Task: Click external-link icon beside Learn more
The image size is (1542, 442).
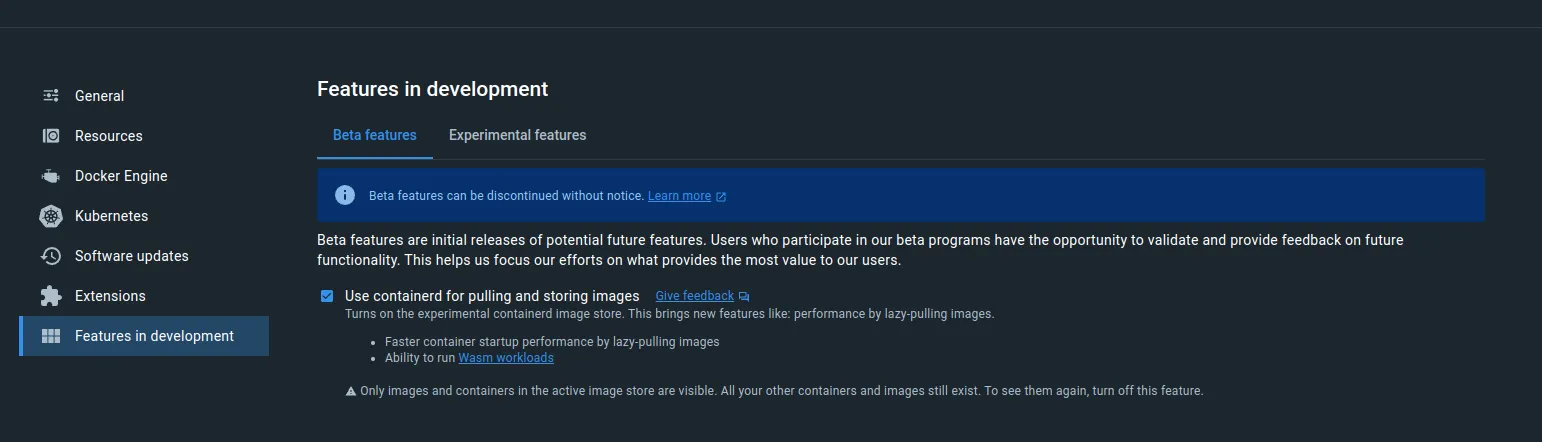Action: [722, 196]
